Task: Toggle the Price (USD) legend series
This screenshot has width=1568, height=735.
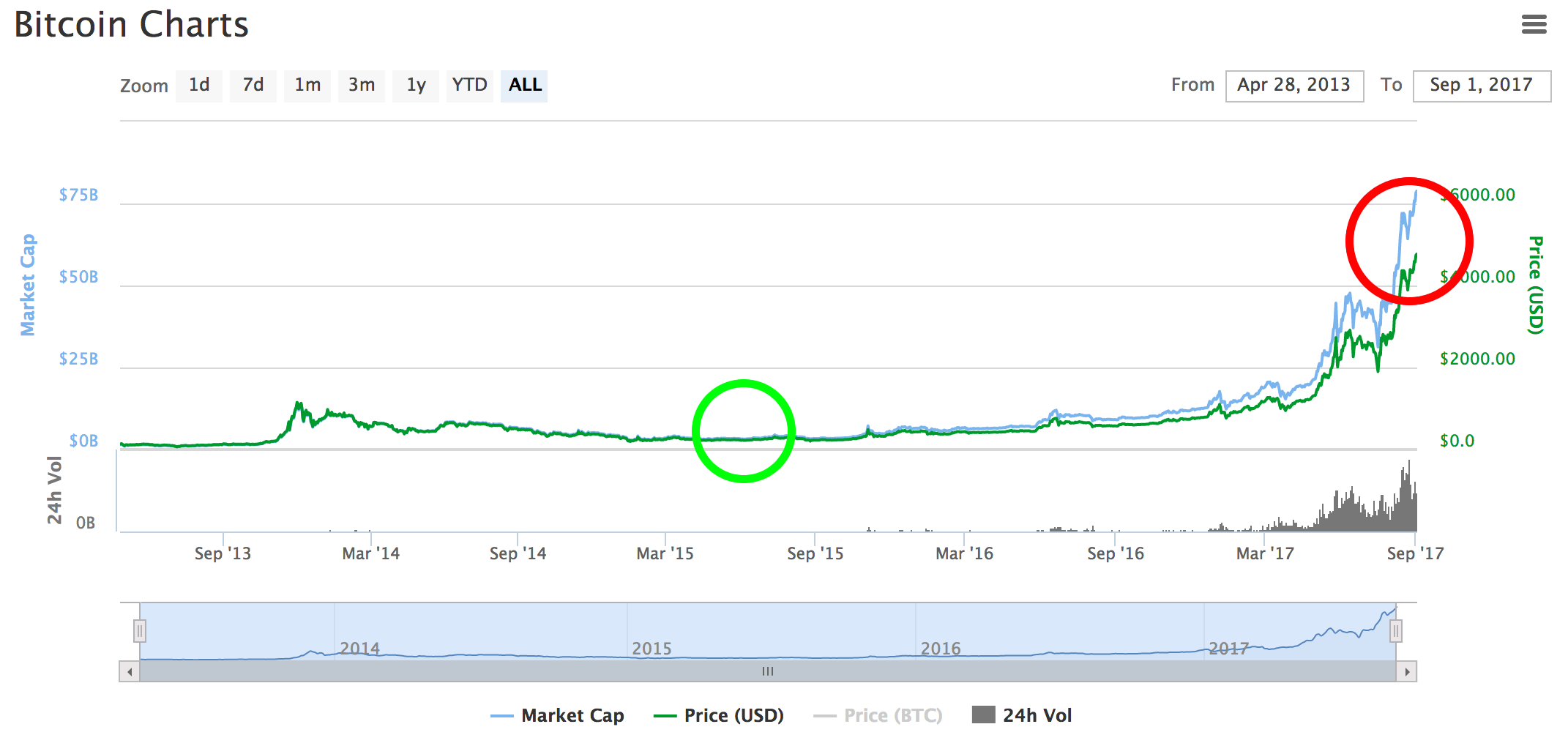Action: [719, 715]
